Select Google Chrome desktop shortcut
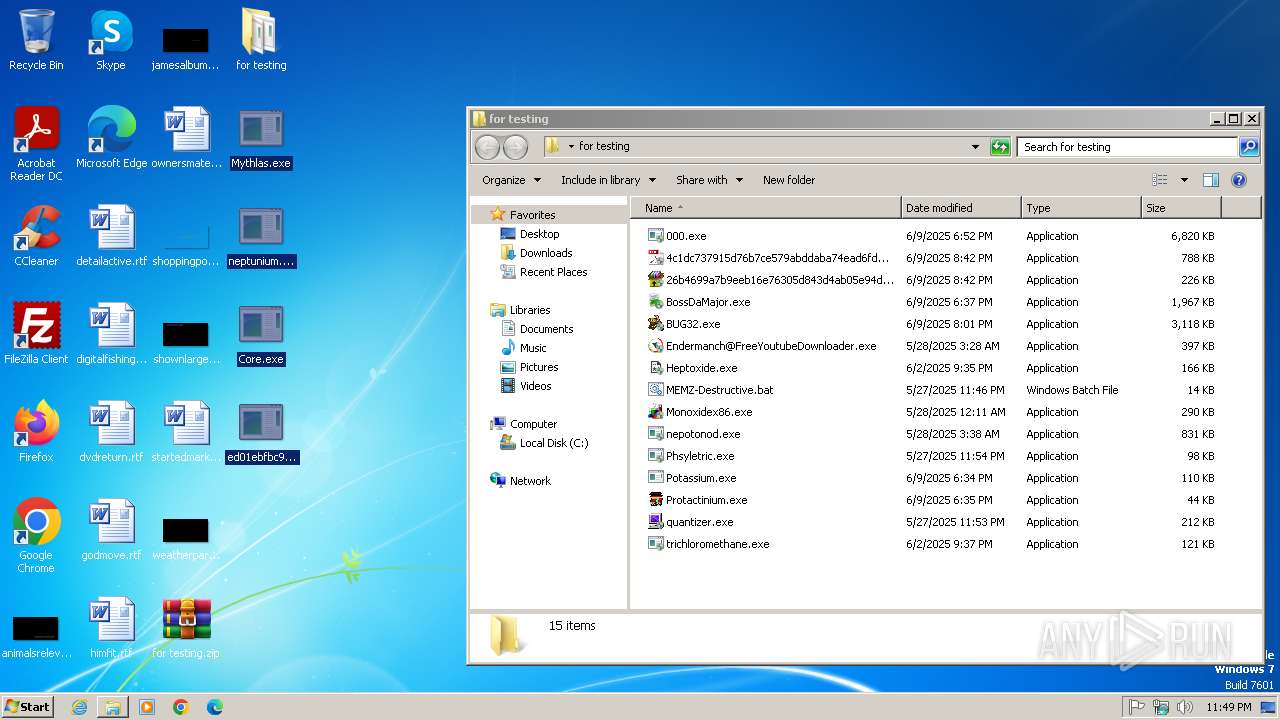1280x720 pixels. (36, 536)
